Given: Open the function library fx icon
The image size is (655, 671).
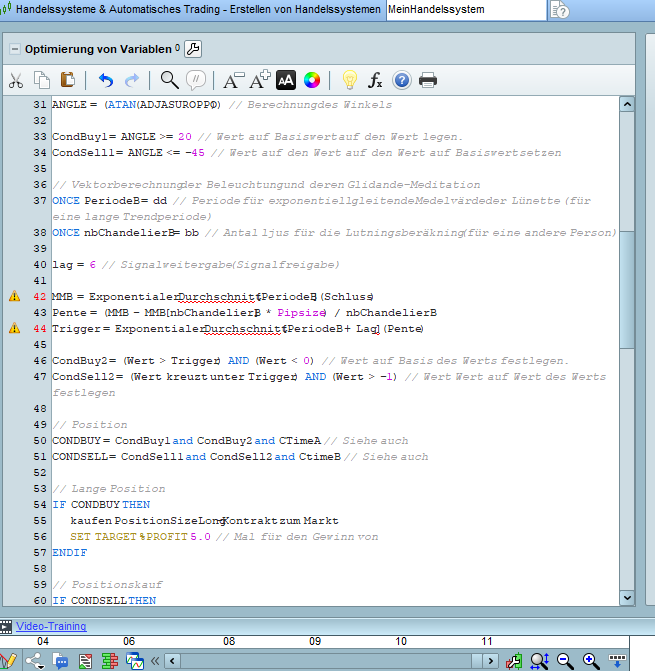Looking at the screenshot, I should pyautogui.click(x=376, y=80).
